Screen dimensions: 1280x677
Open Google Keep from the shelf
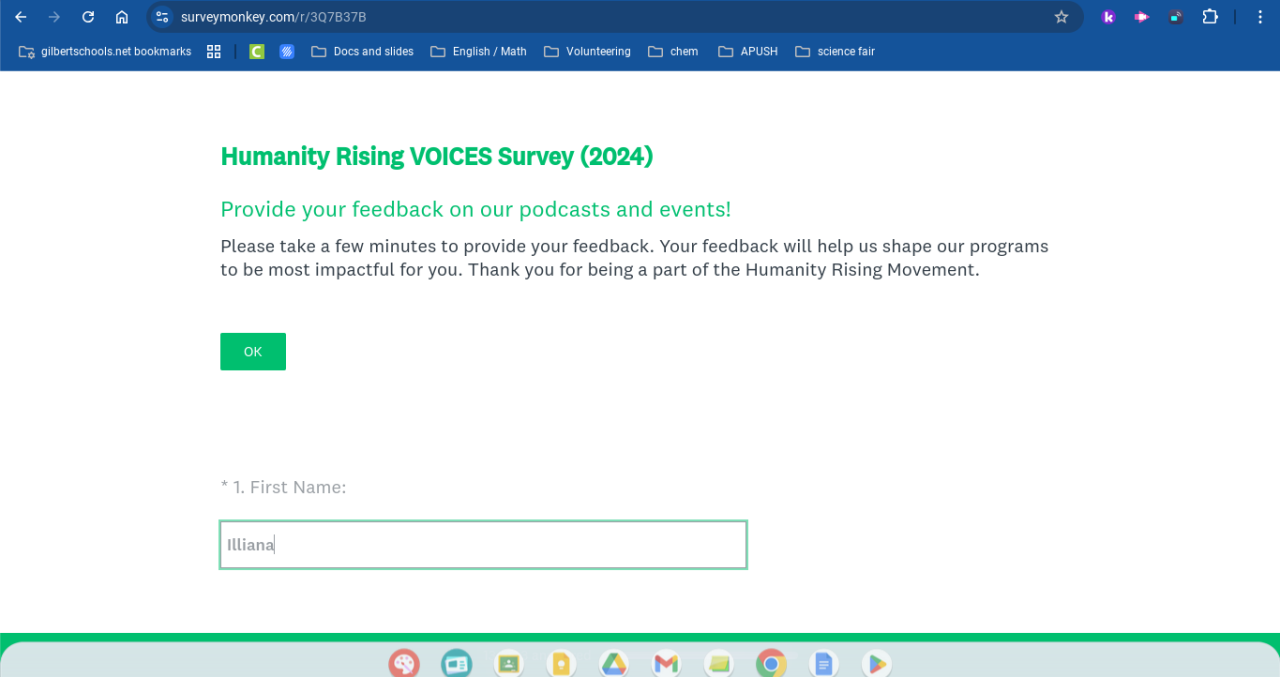coord(561,663)
